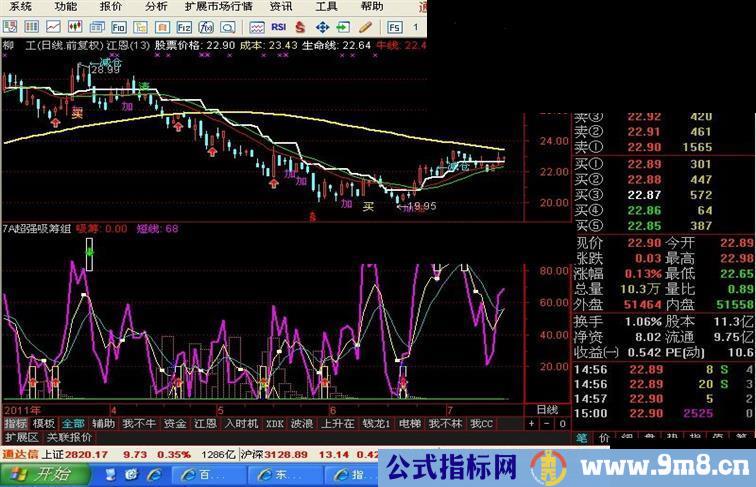Select the 上升在 indicator tab

[x=338, y=424]
